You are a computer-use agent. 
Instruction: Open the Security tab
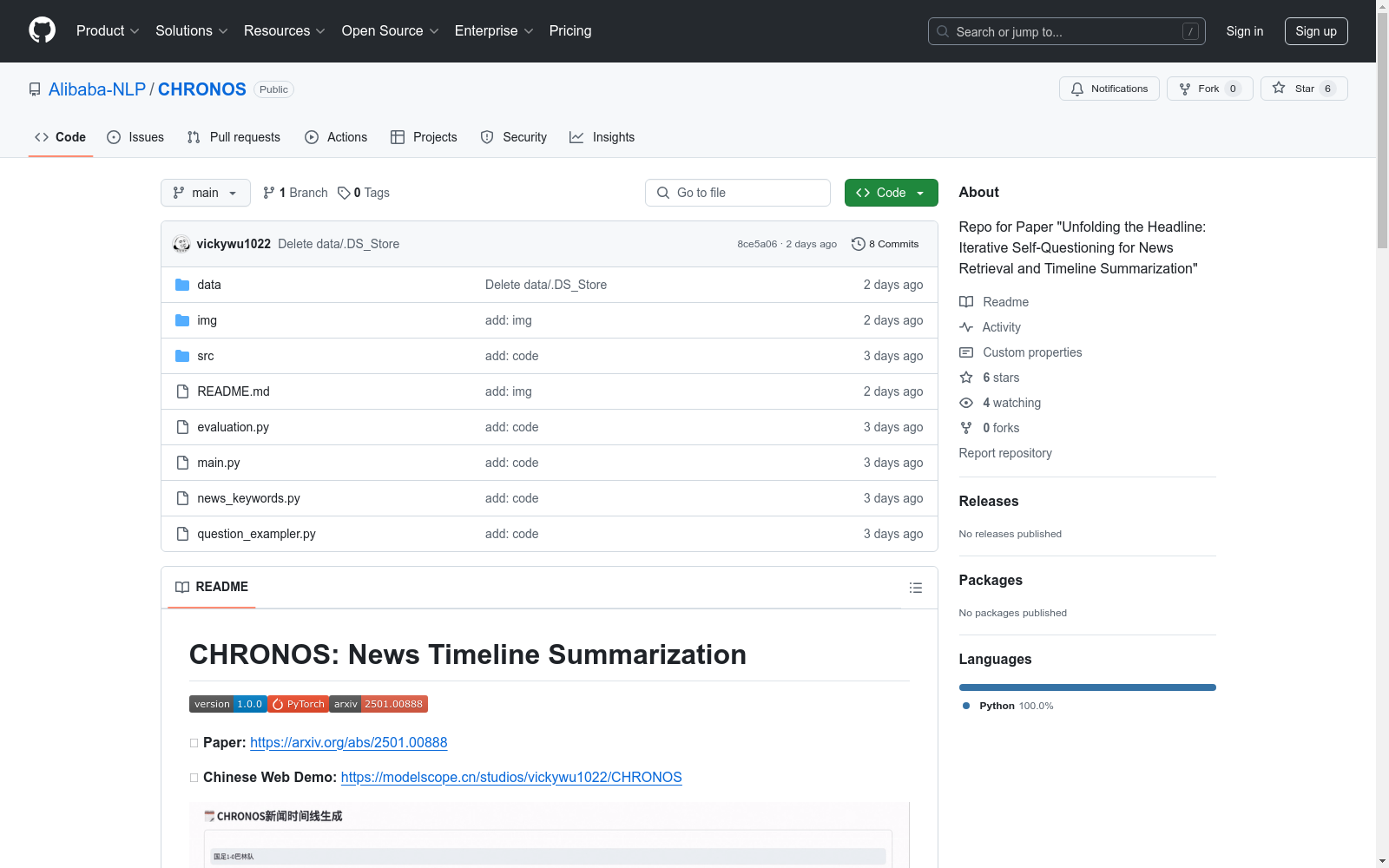pyautogui.click(x=514, y=137)
